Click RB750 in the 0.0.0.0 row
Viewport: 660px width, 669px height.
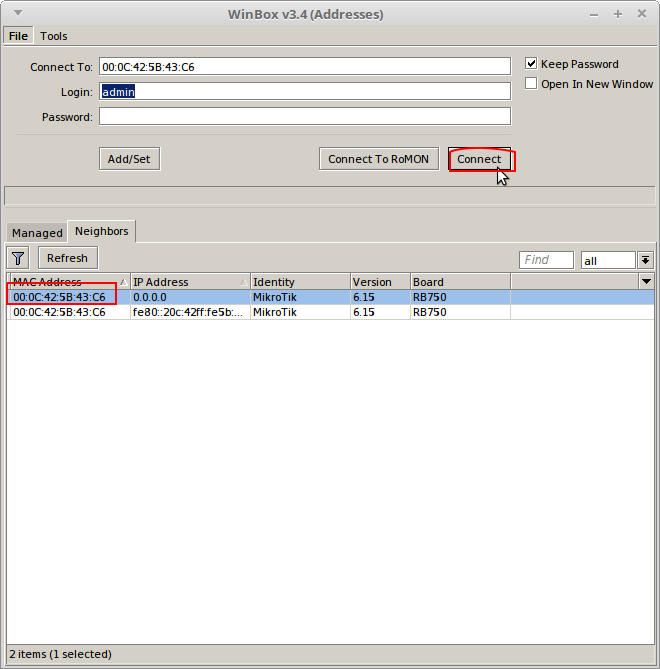coord(429,297)
